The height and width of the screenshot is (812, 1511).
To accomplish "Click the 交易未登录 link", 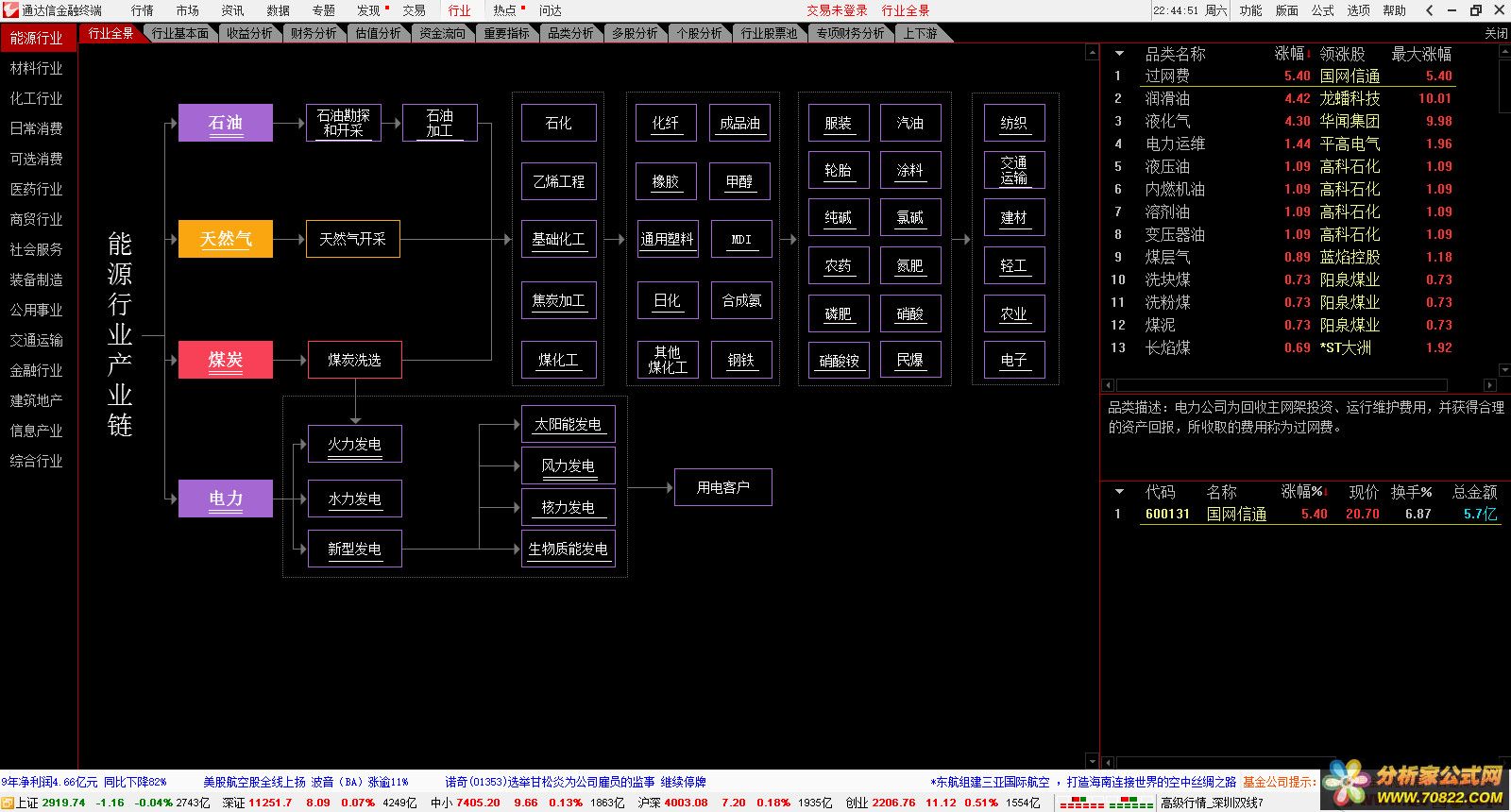I will coord(837,10).
